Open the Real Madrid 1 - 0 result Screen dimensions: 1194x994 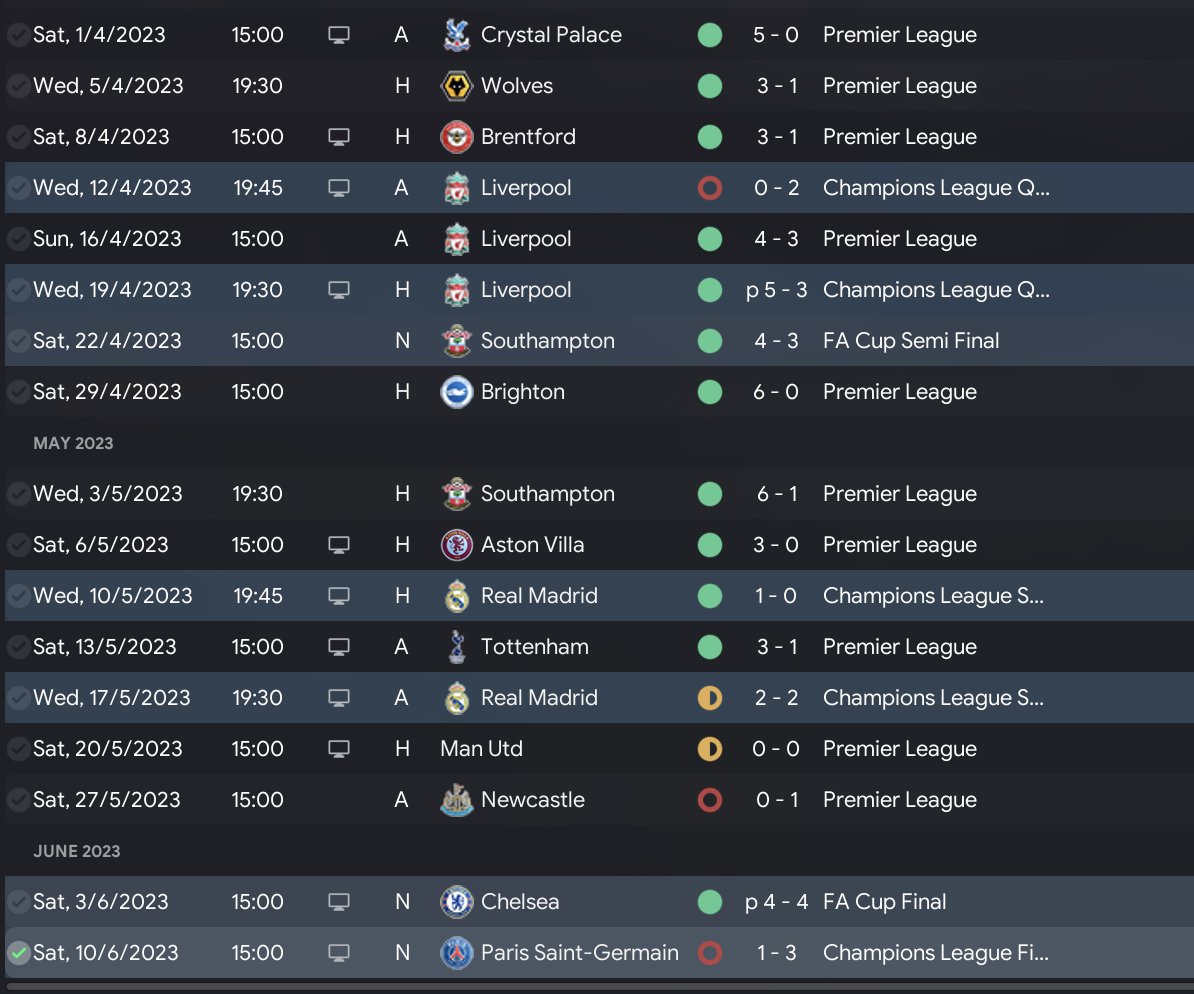coord(776,596)
